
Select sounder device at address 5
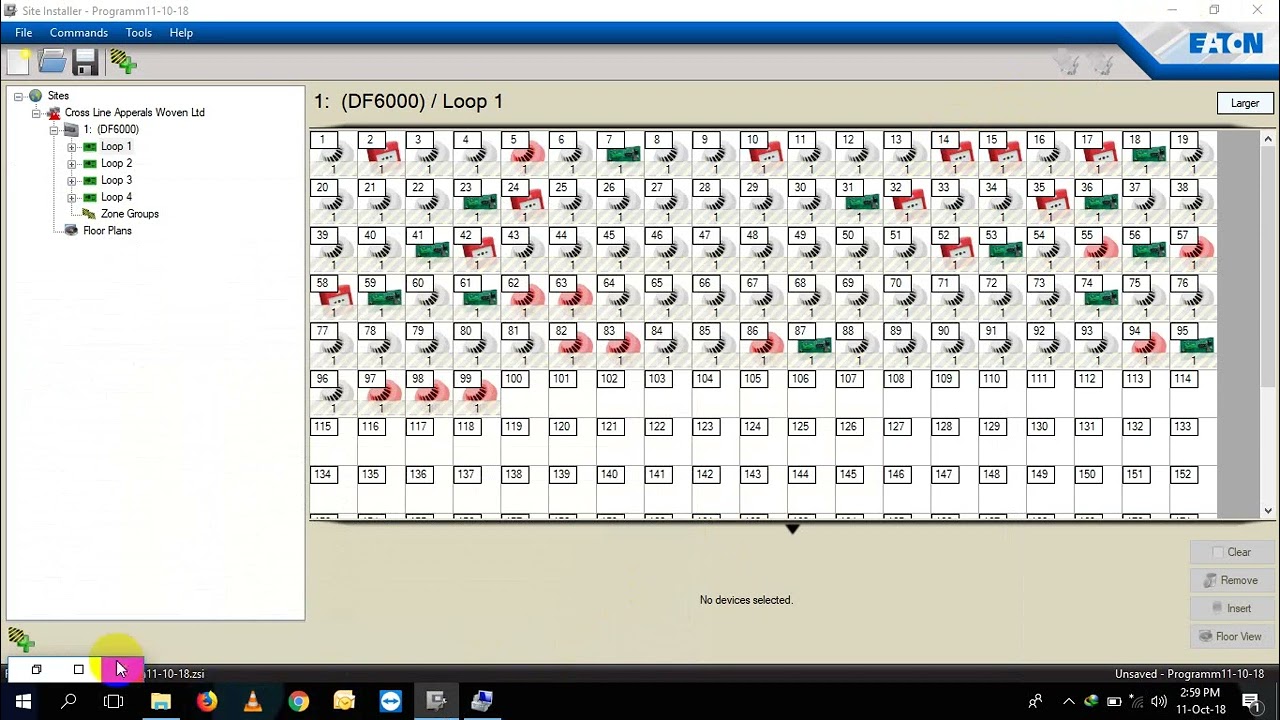point(526,155)
